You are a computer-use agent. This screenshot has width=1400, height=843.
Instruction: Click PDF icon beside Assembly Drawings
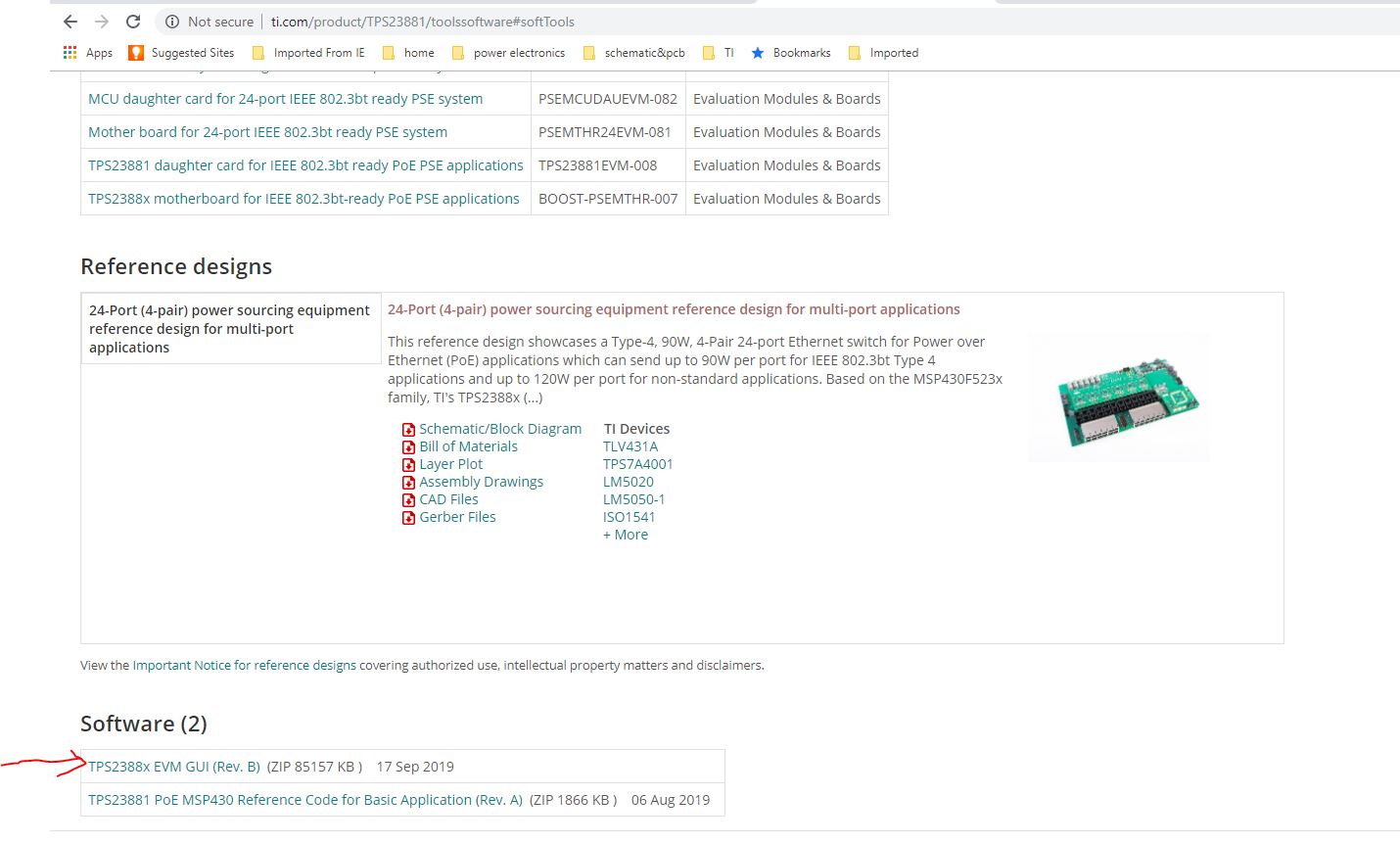[x=409, y=483]
